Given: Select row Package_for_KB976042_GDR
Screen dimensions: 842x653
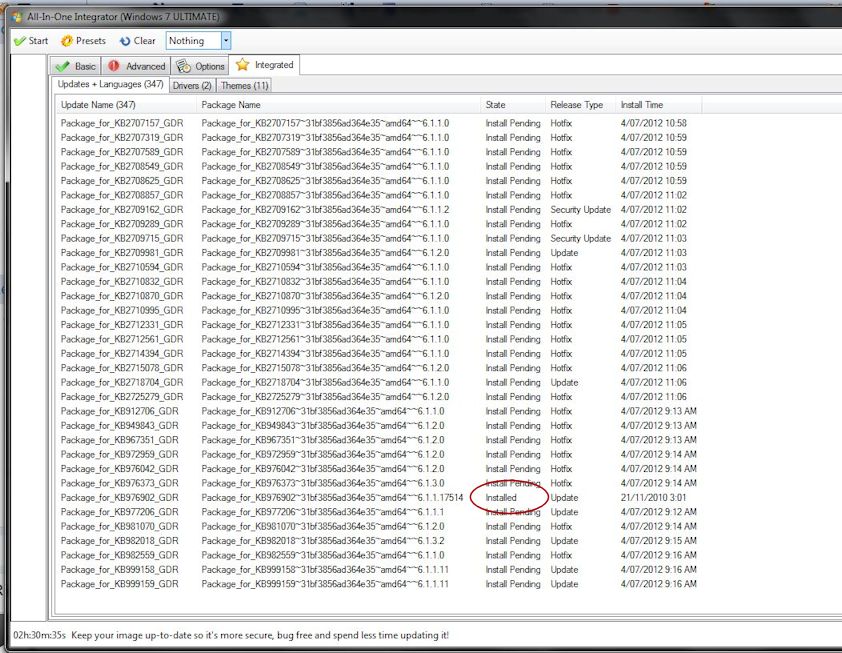Looking at the screenshot, I should (x=379, y=469).
